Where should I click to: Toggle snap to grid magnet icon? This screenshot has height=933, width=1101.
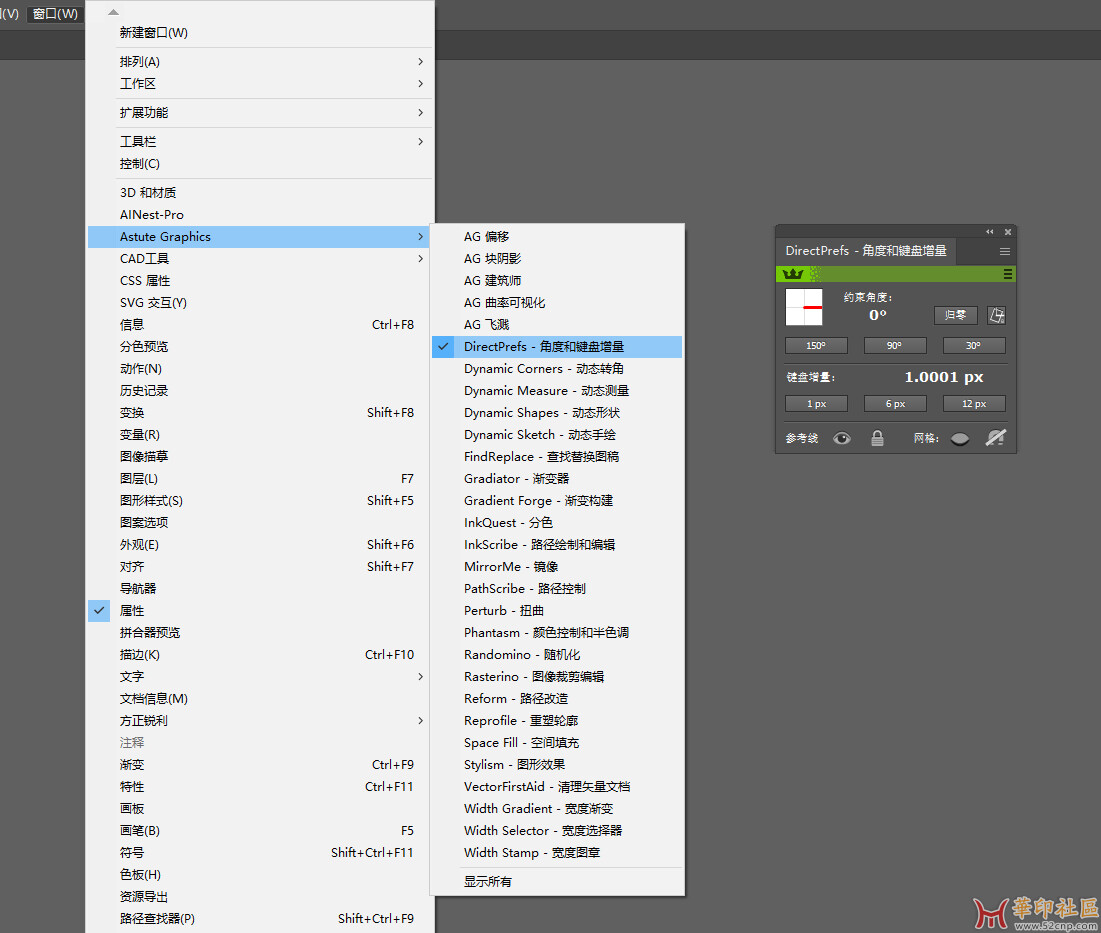coord(996,438)
